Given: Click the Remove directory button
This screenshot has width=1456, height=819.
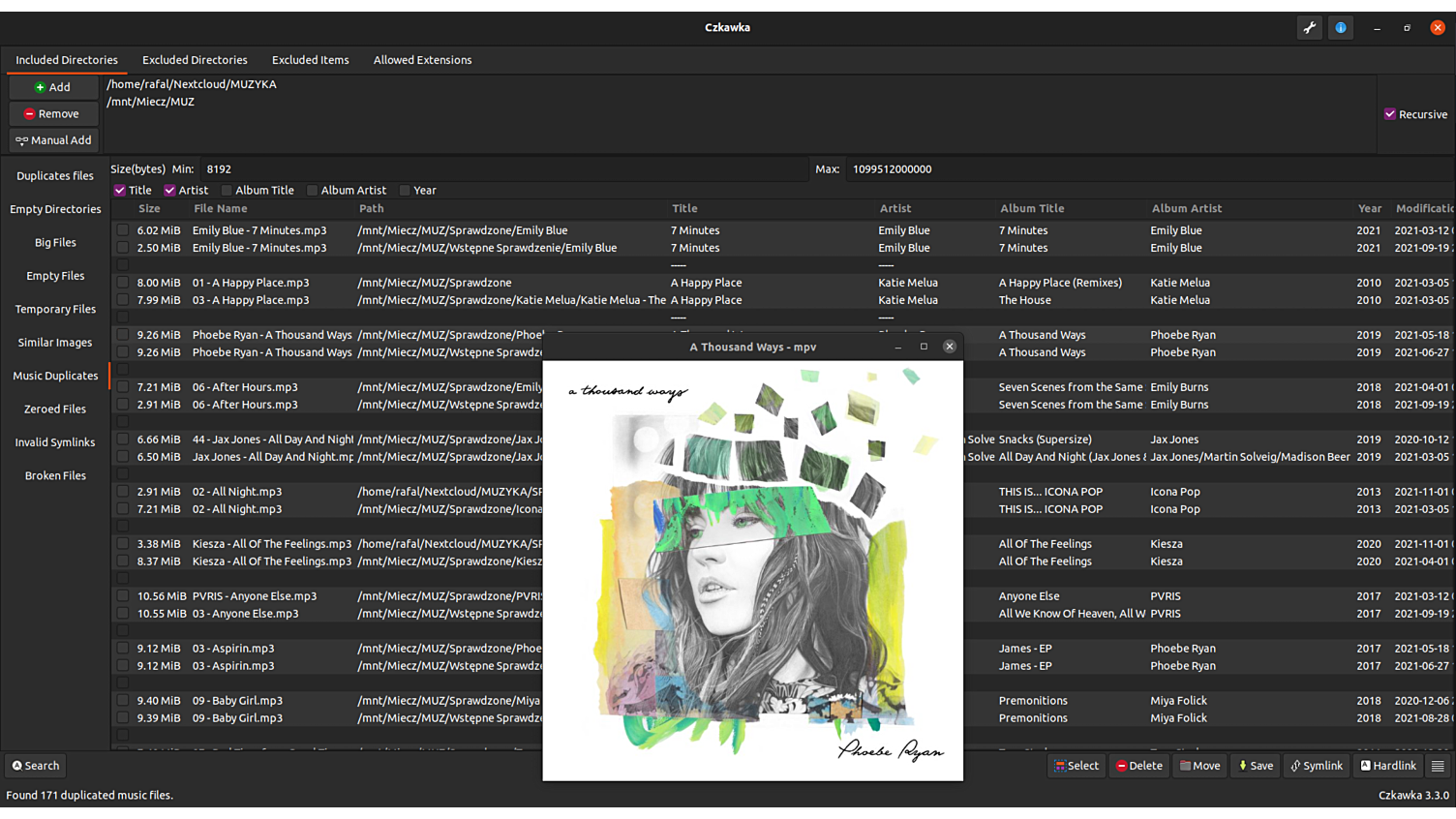Looking at the screenshot, I should (53, 114).
